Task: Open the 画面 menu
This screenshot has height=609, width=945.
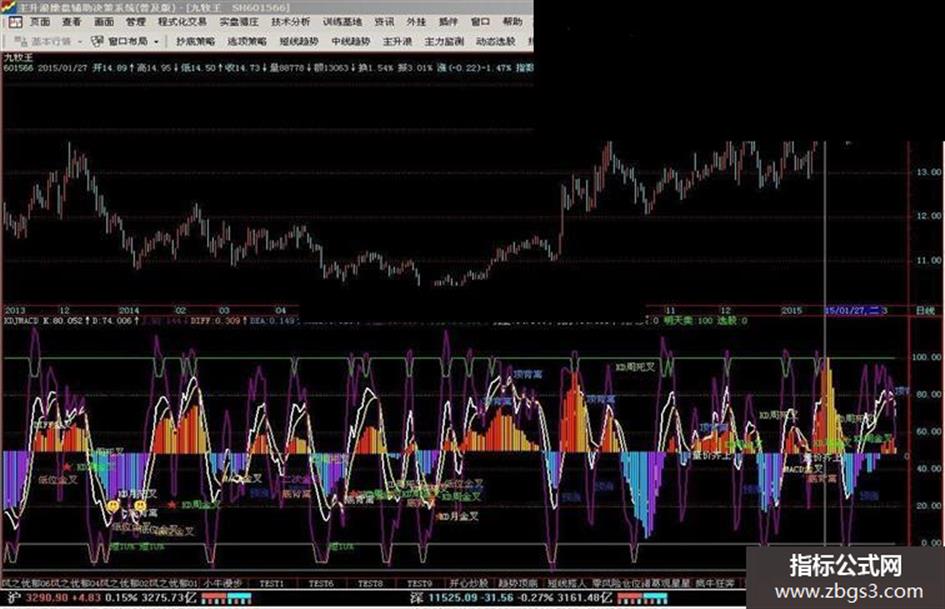Action: [104, 22]
